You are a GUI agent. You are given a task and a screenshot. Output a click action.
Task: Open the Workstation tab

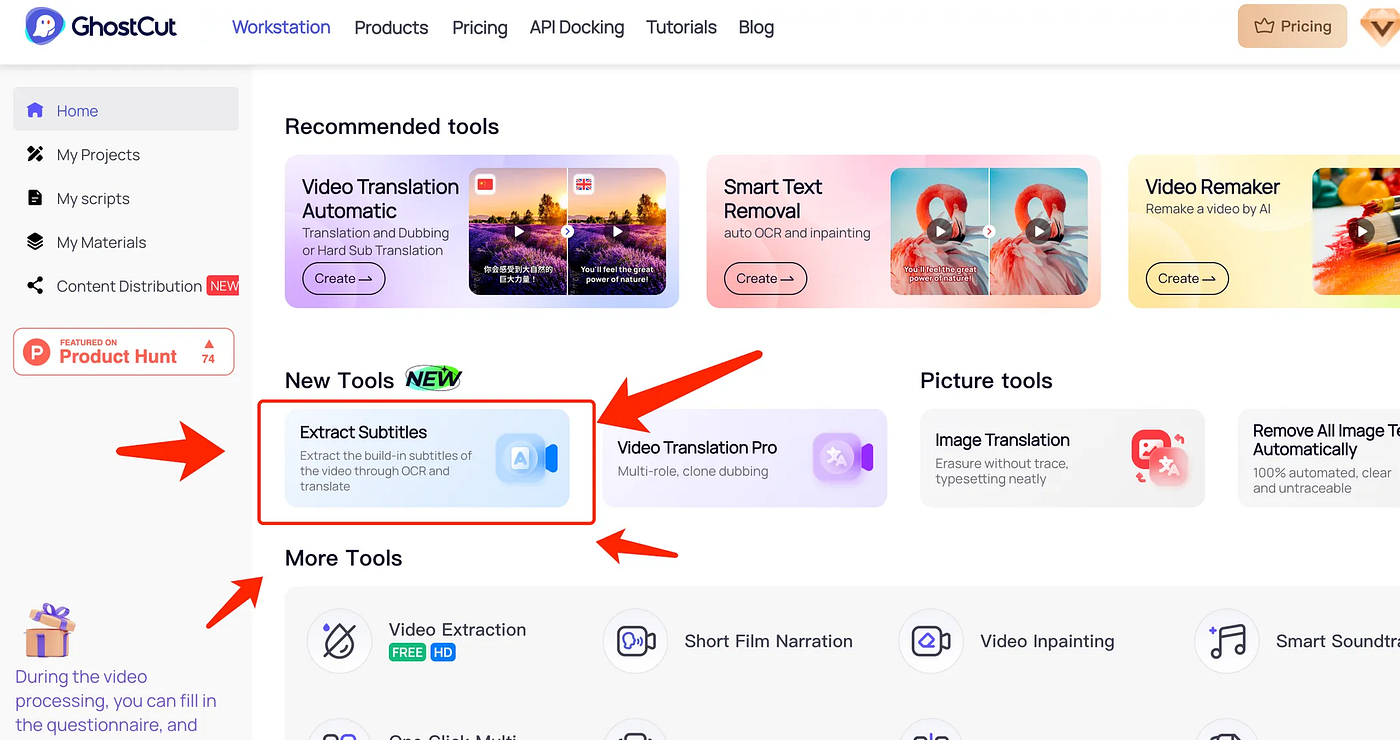pos(281,27)
